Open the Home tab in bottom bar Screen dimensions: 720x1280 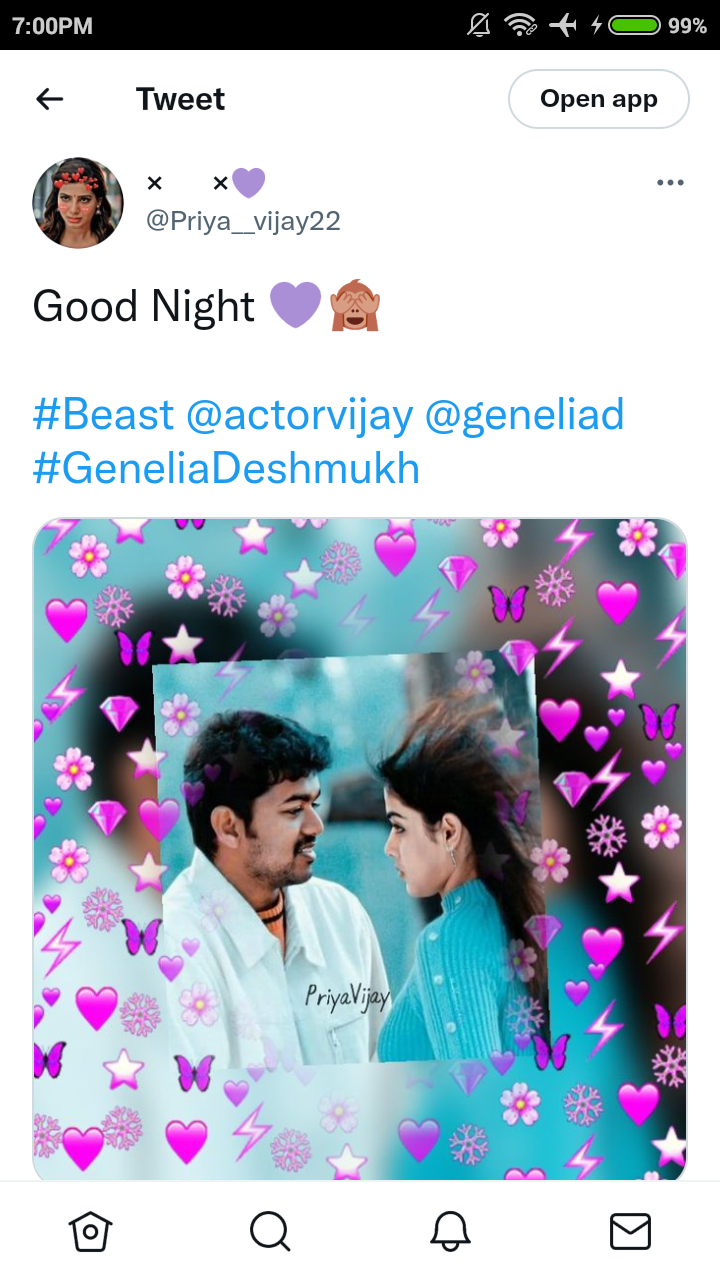coord(90,1231)
